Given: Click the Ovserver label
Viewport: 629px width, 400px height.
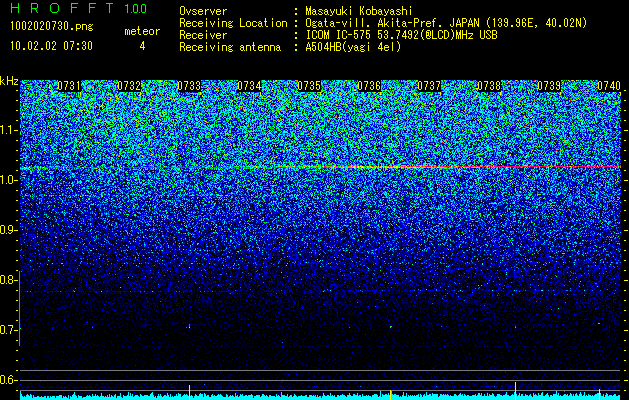Looking at the screenshot, I should tap(203, 11).
